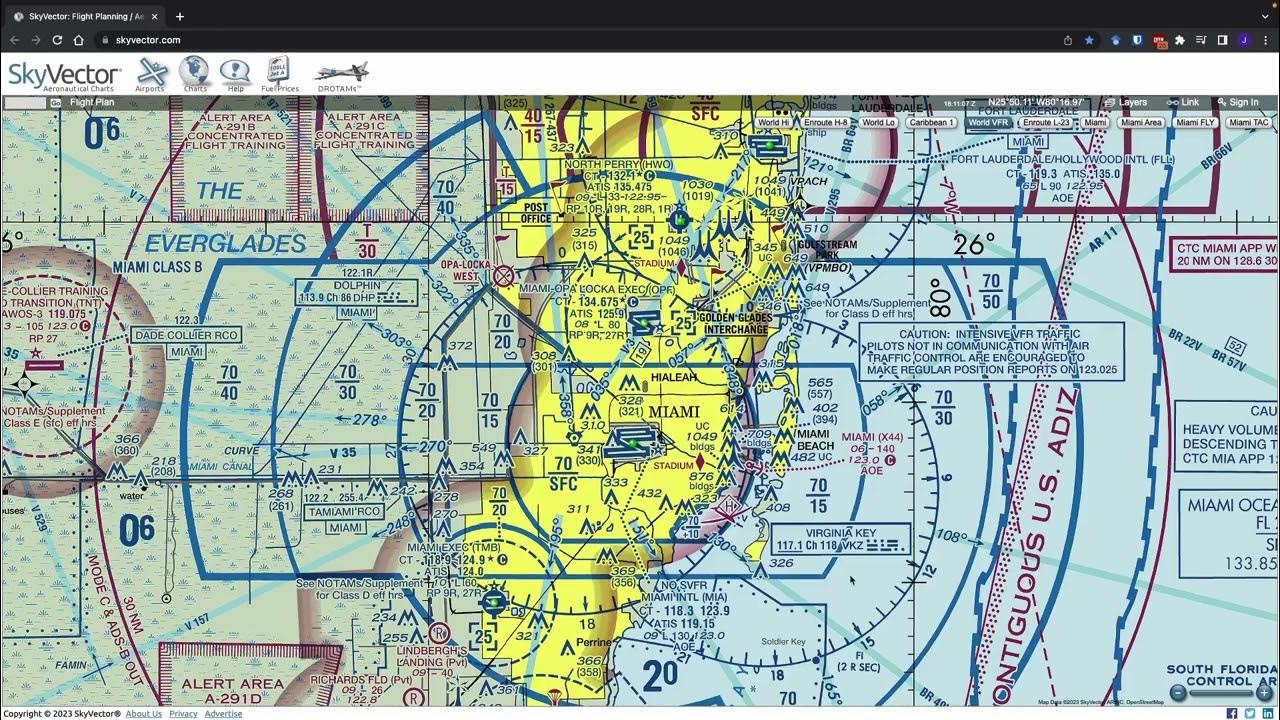Open the Airports section icon
Image resolution: width=1280 pixels, height=720 pixels.
click(x=152, y=74)
